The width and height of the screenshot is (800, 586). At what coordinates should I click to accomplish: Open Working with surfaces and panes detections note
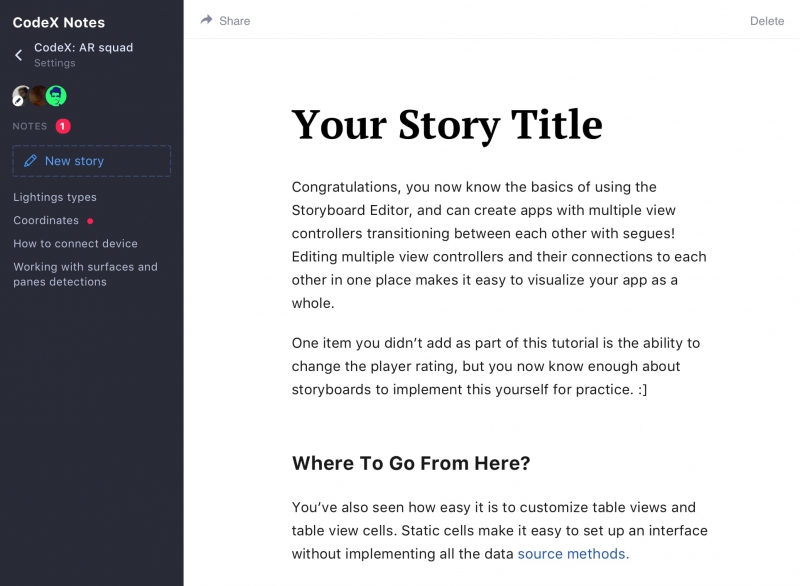[x=85, y=274]
